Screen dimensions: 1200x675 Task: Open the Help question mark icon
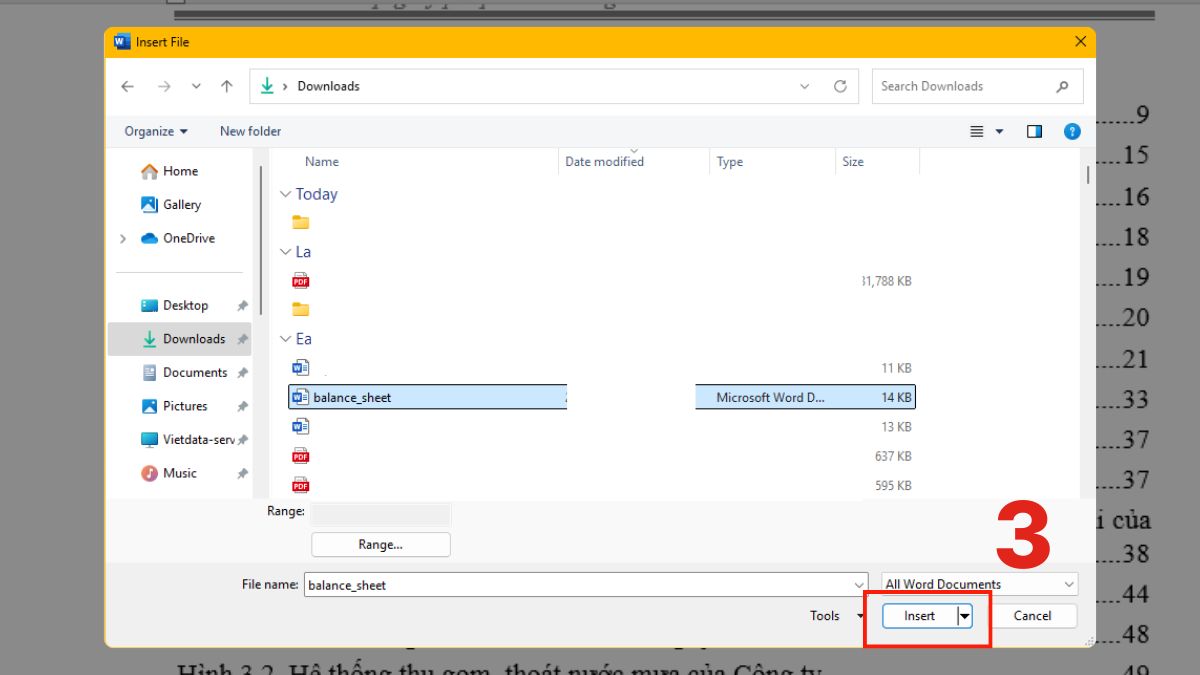pos(1072,131)
